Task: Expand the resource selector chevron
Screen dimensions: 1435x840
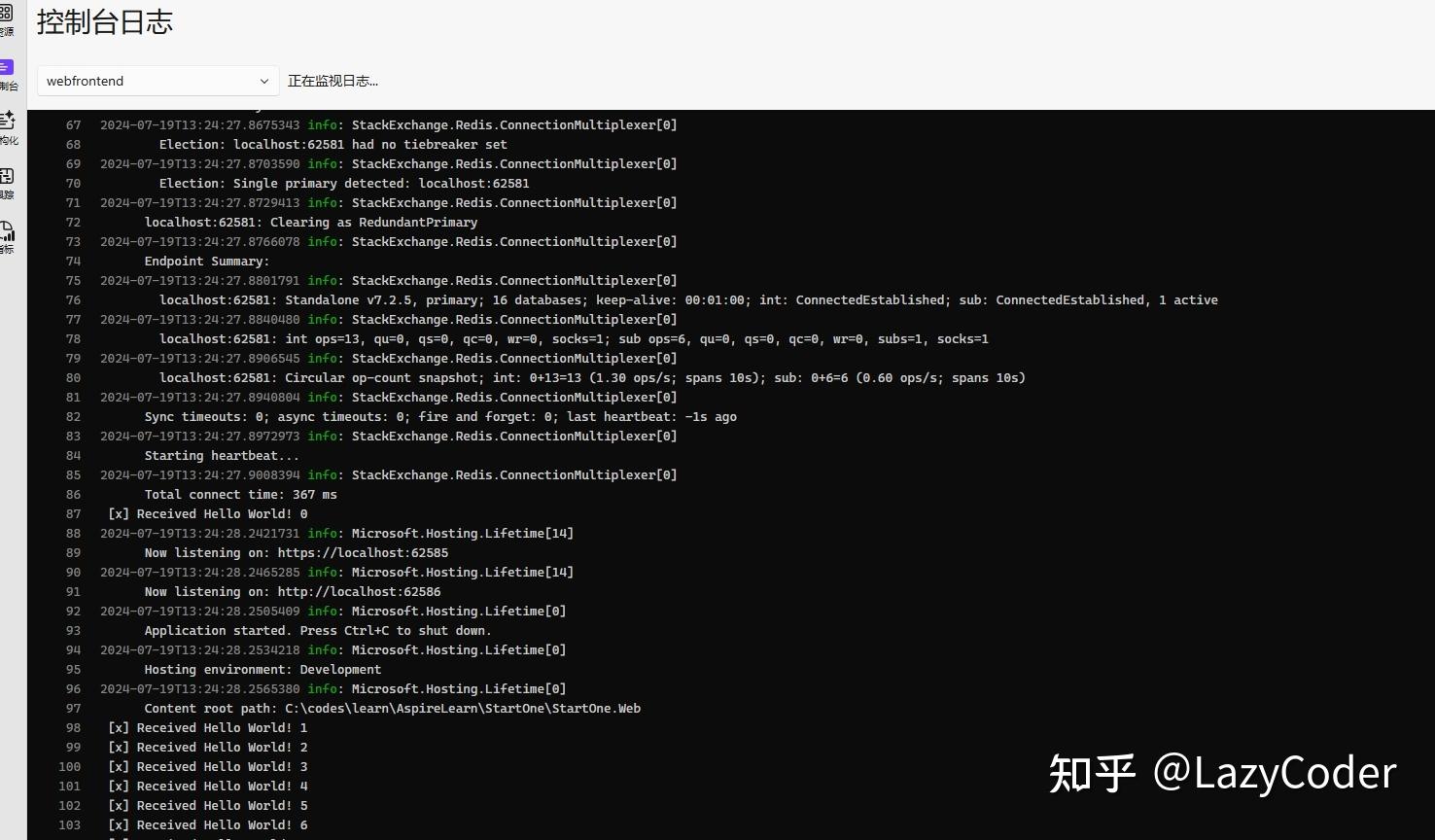Action: click(x=263, y=81)
